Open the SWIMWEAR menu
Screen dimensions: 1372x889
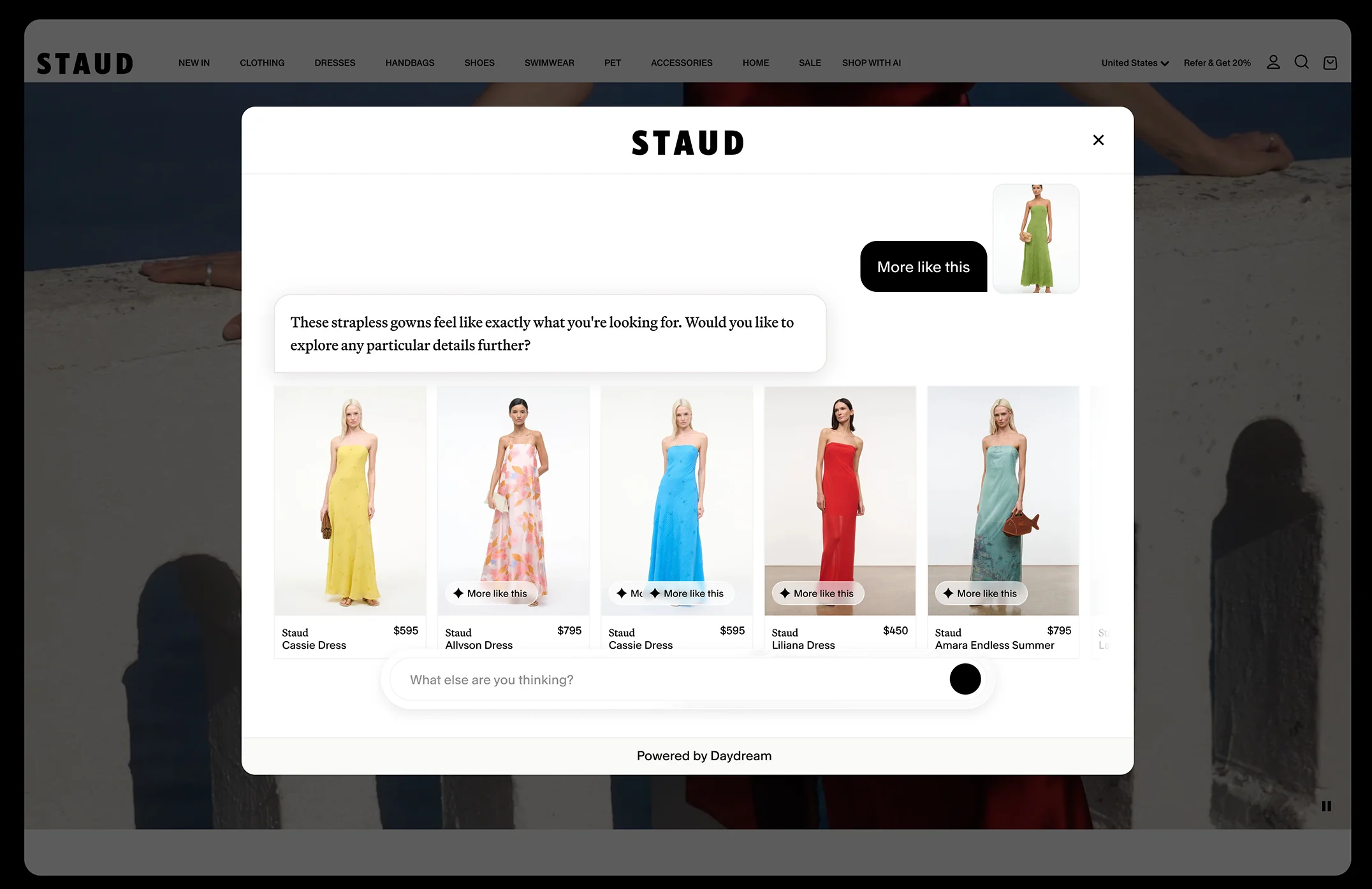tap(550, 63)
